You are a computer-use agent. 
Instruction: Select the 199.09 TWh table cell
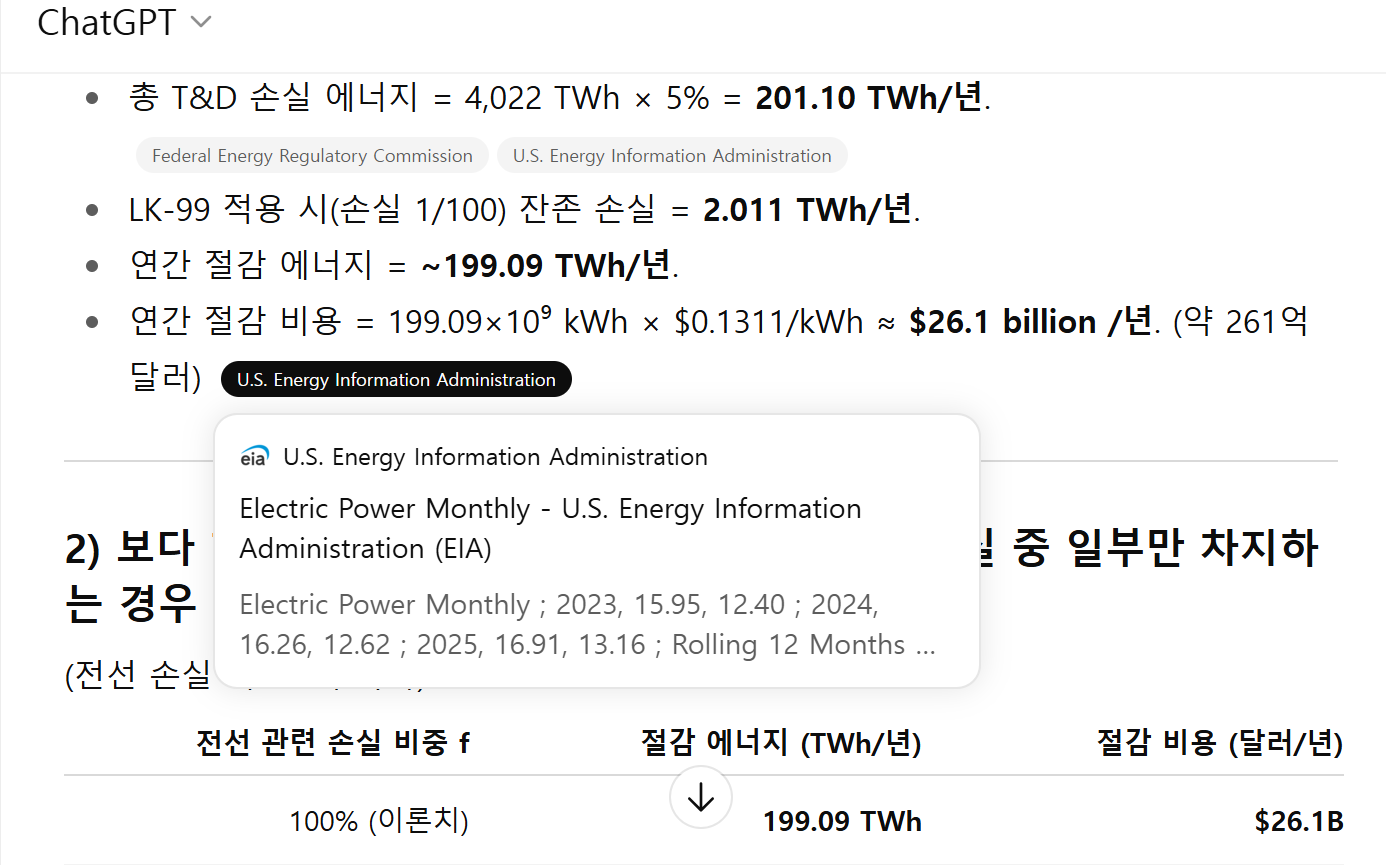click(x=842, y=822)
